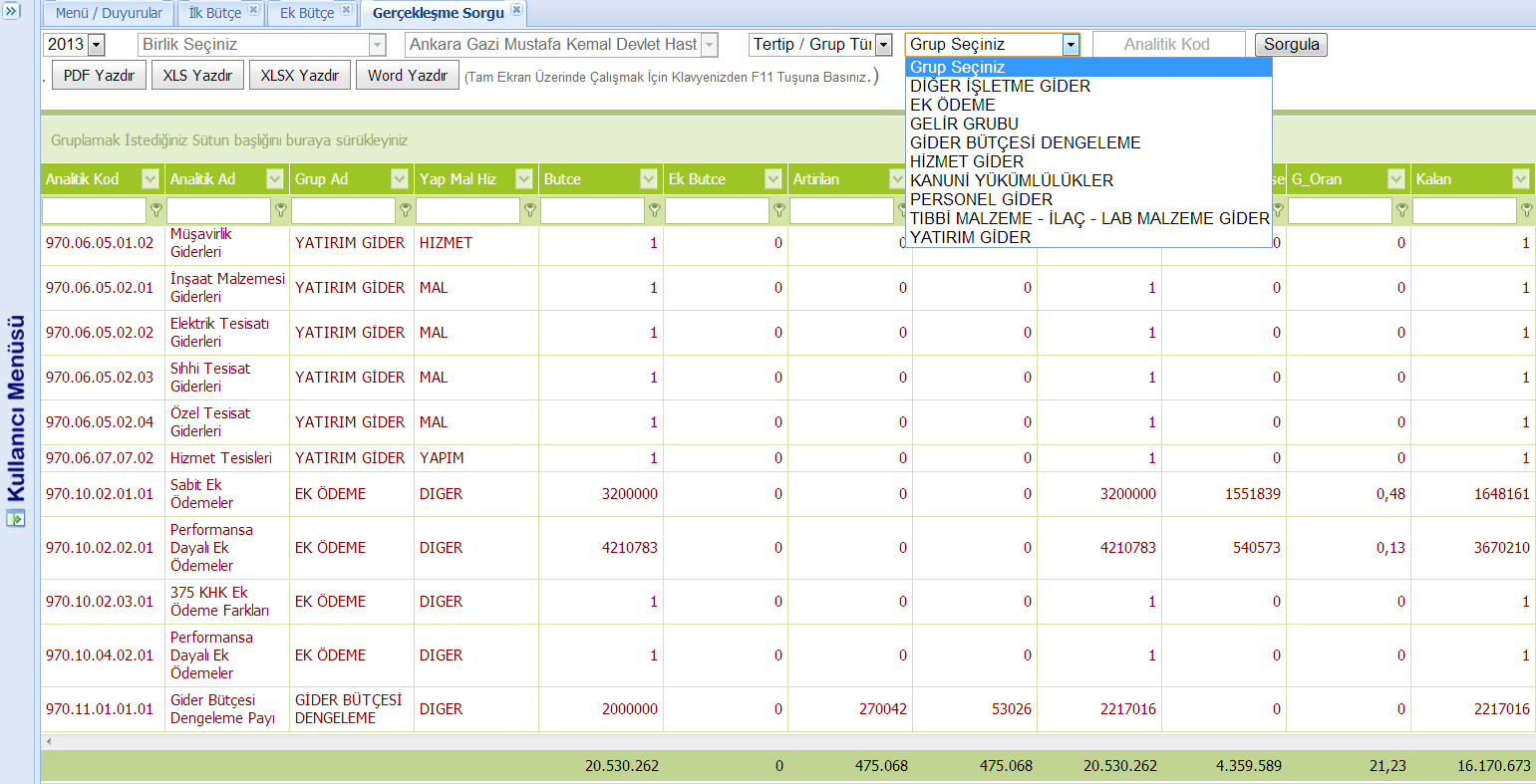Open filter icon for Butce column
This screenshot has height=784, width=1536.
(655, 210)
